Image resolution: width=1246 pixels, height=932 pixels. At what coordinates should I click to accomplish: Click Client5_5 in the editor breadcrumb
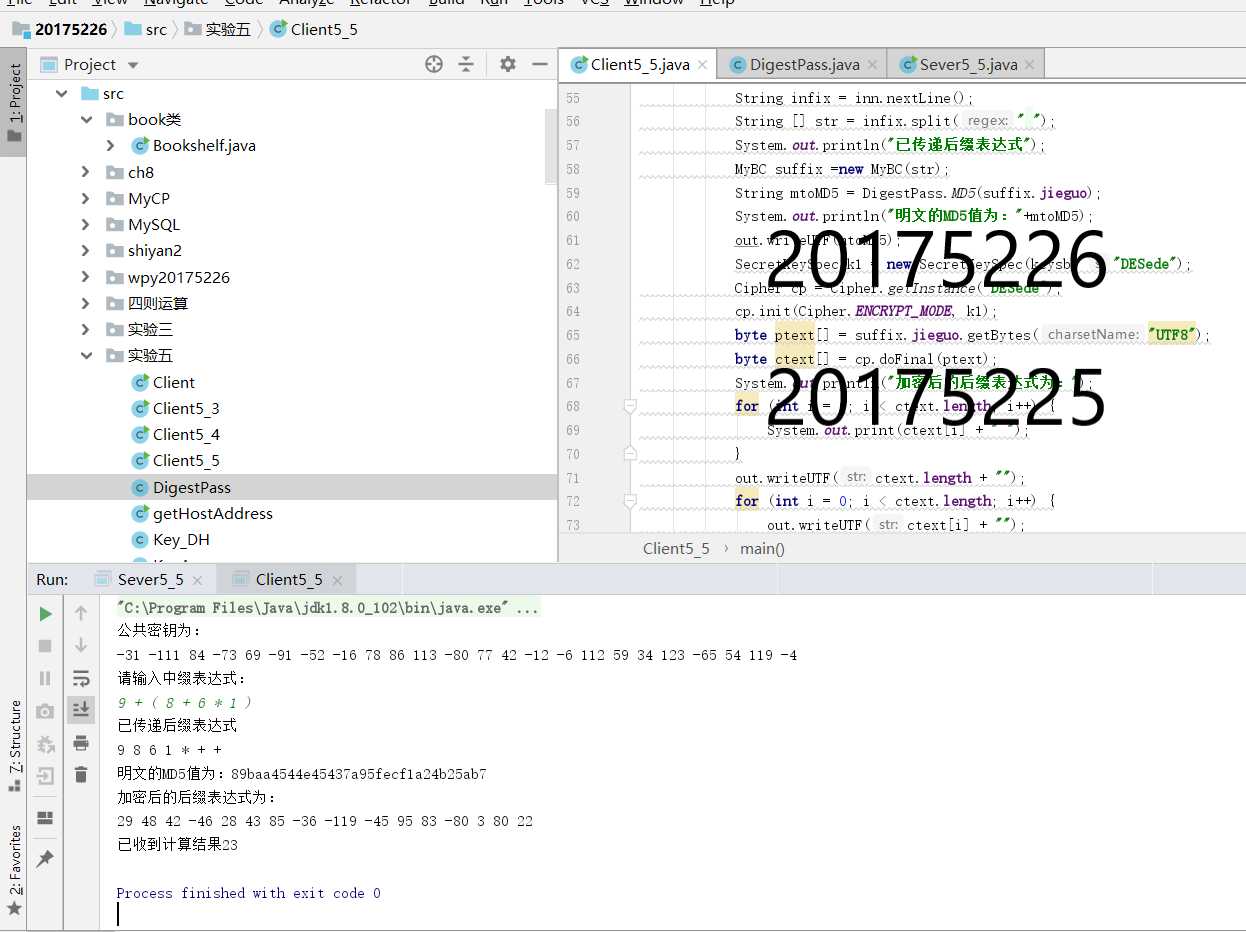676,548
